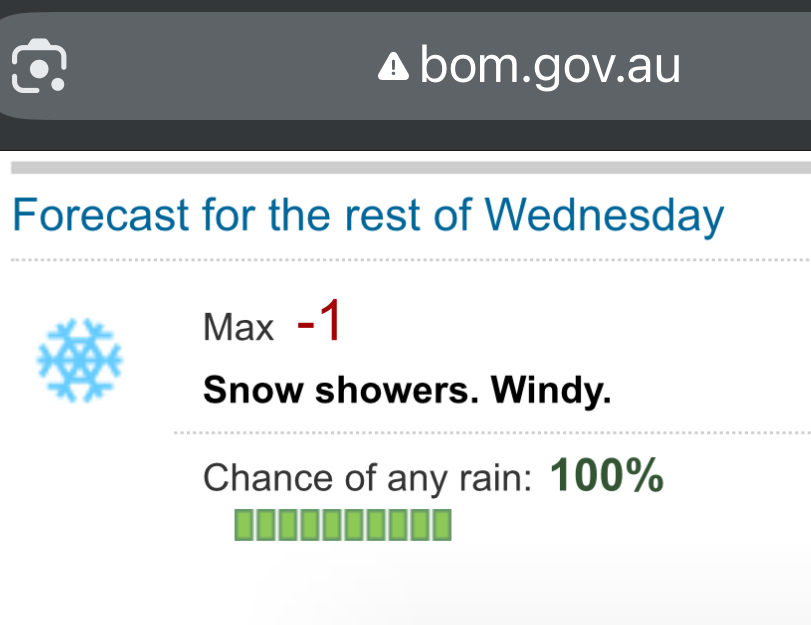
Task: Open the forecast heading for rest of Wednesday
Action: click(366, 215)
